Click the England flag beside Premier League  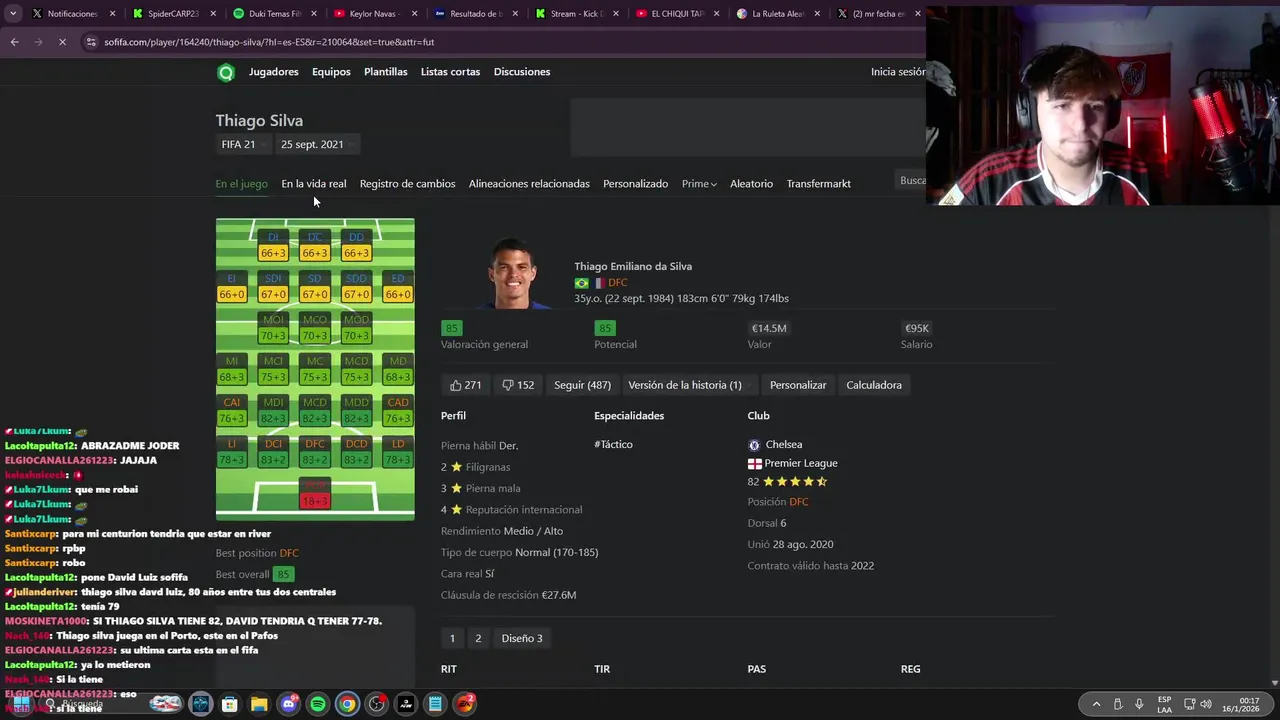pyautogui.click(x=755, y=464)
